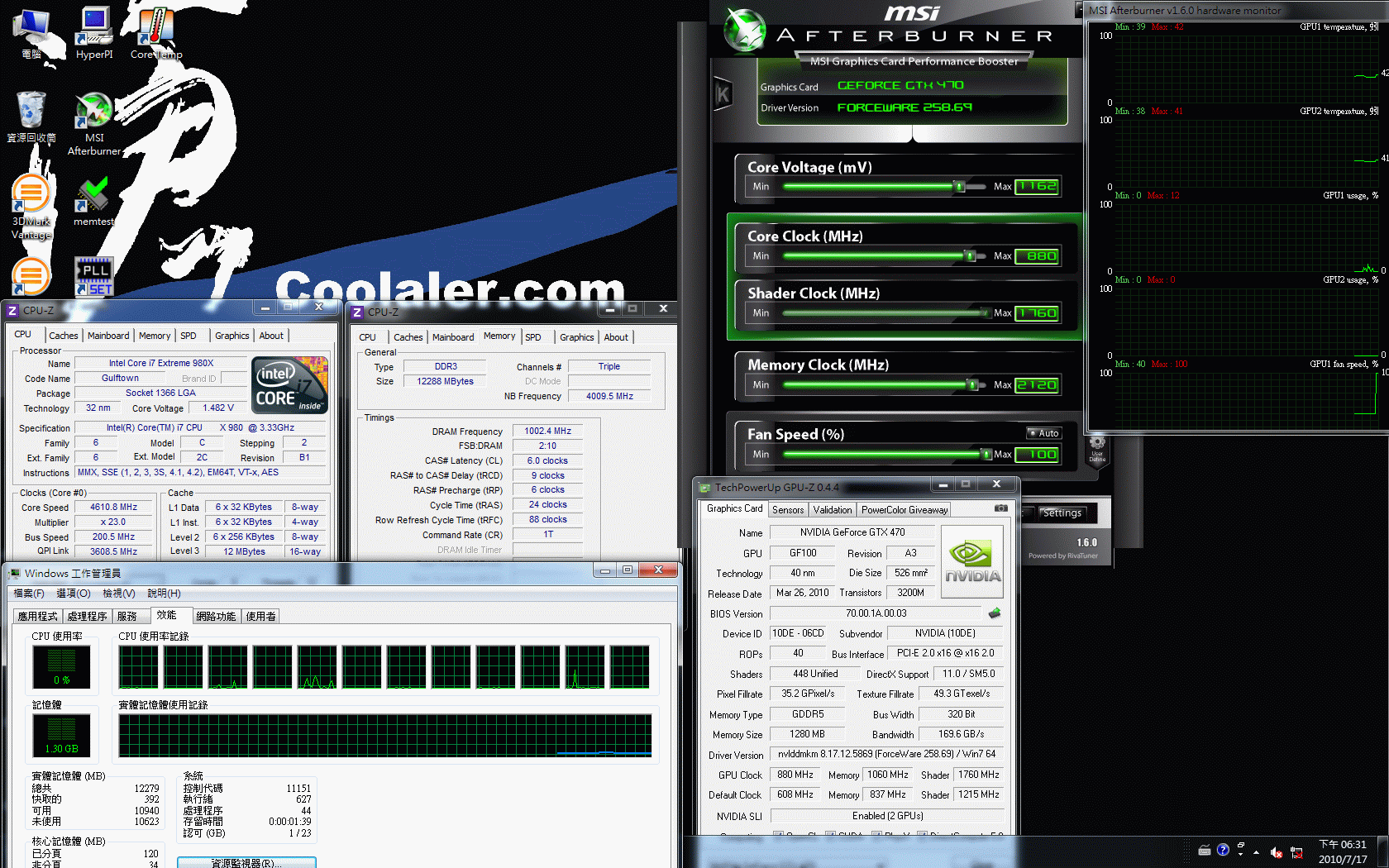Open the 資源監視器 resource monitor button
This screenshot has width=1389, height=868.
tap(246, 862)
